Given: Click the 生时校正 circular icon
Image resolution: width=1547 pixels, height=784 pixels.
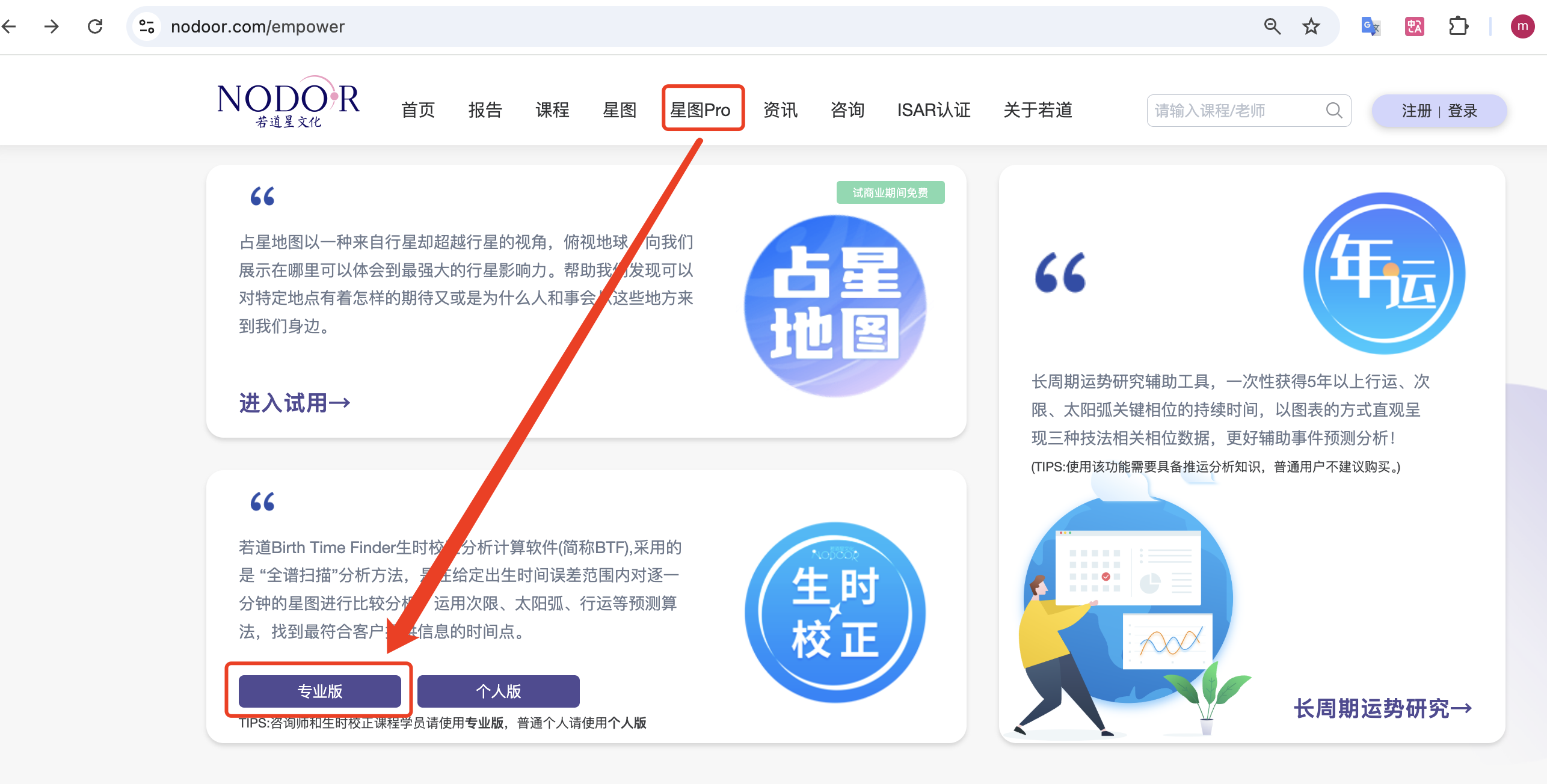Looking at the screenshot, I should [x=835, y=612].
